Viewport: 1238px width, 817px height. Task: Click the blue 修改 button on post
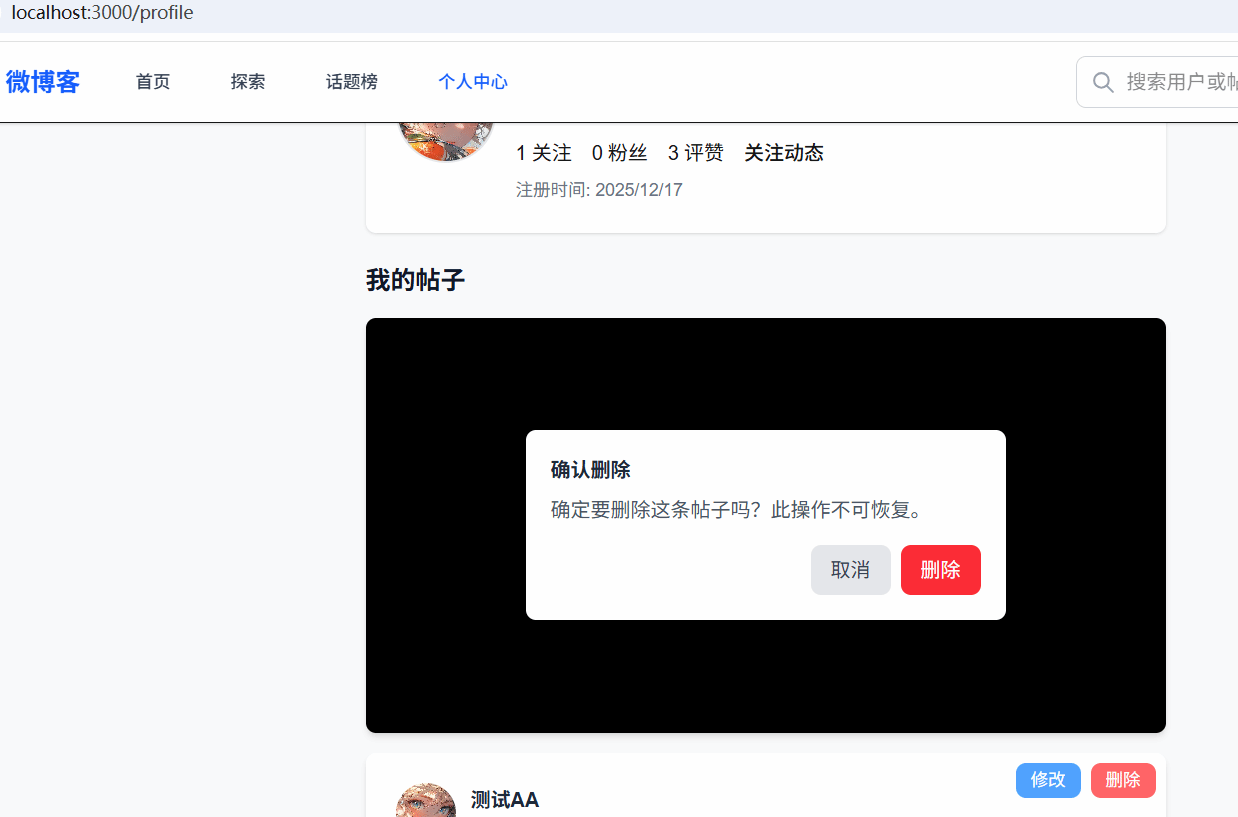point(1048,780)
